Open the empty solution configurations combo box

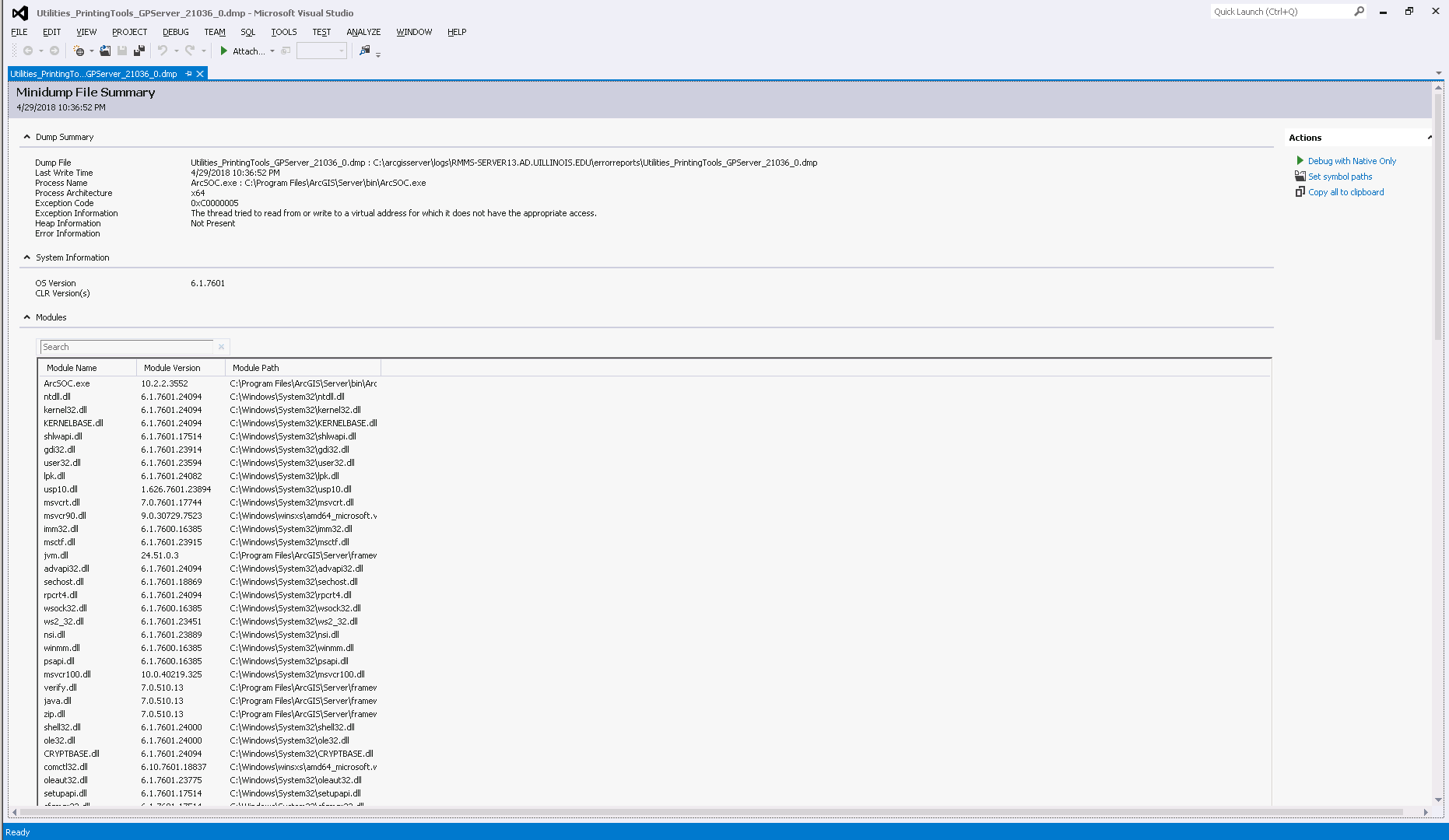point(321,51)
